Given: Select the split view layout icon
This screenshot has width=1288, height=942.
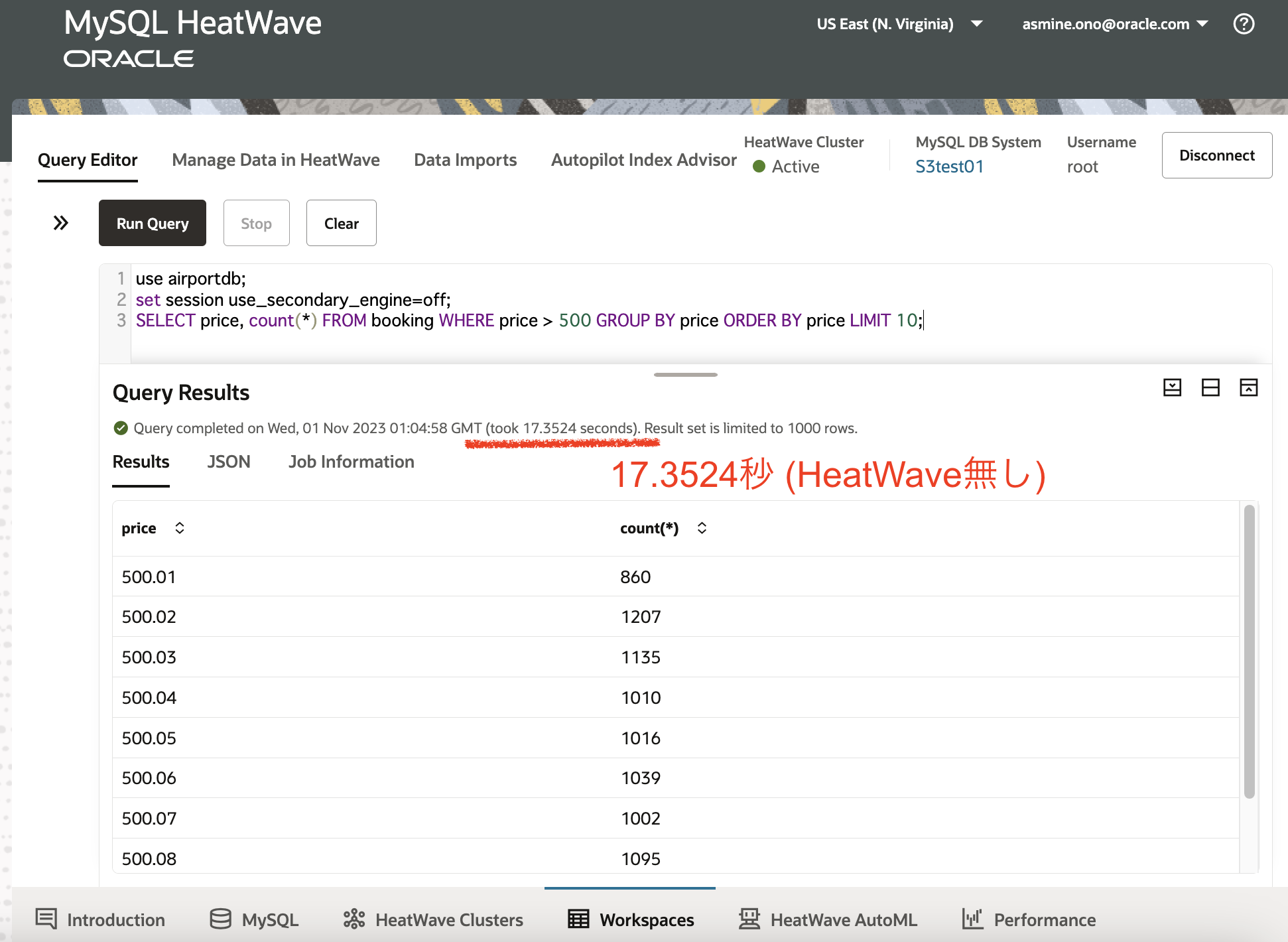Looking at the screenshot, I should point(1210,387).
